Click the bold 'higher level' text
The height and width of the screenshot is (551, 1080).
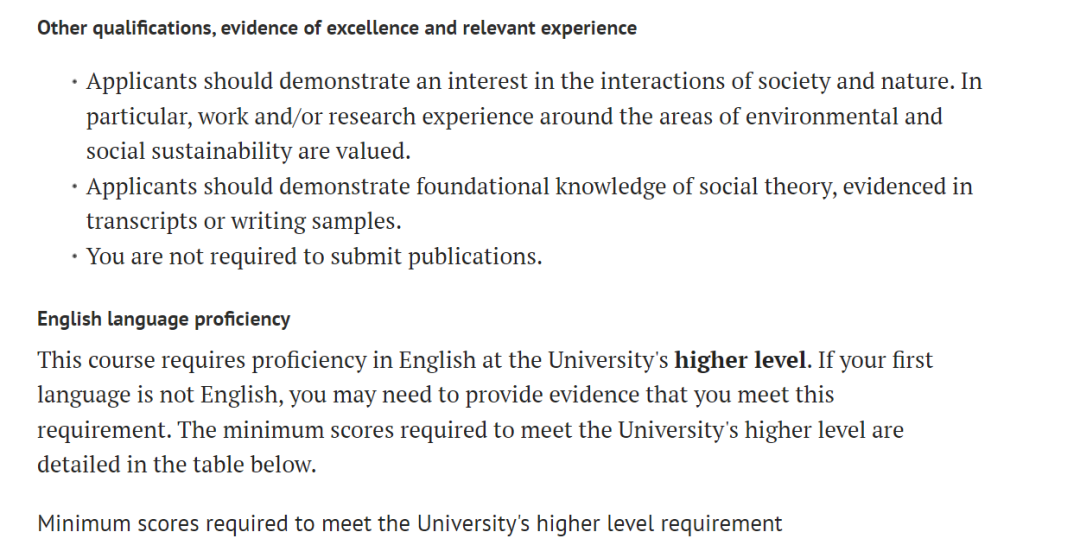point(740,360)
